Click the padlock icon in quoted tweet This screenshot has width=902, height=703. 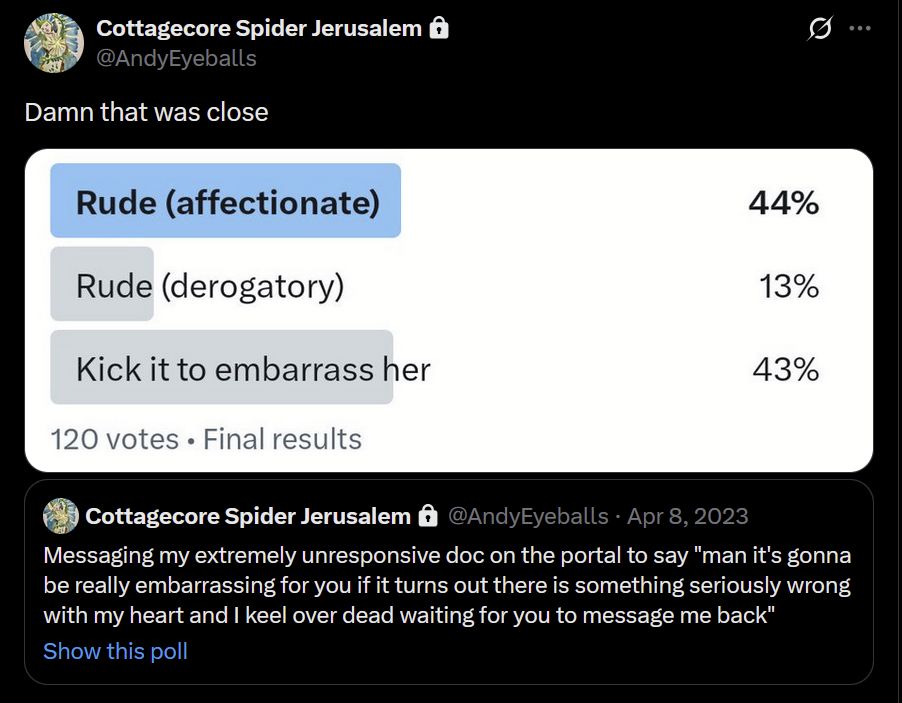(x=427, y=516)
